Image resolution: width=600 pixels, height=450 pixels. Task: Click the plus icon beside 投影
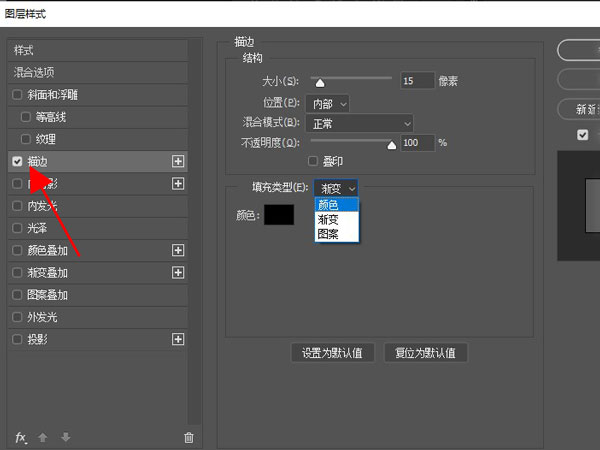[178, 339]
